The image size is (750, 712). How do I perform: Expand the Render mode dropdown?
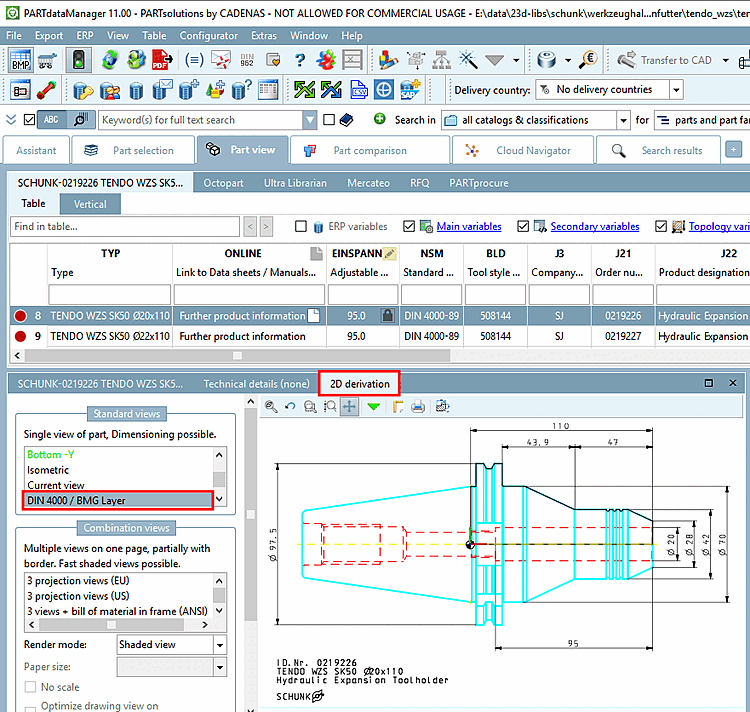pos(220,645)
